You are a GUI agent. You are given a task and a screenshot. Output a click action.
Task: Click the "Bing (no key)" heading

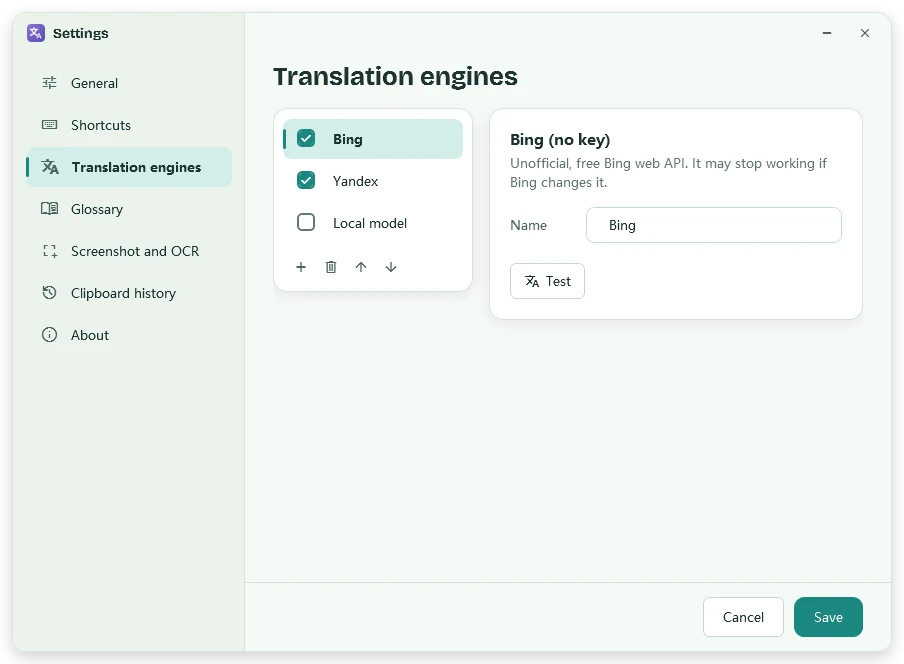(560, 140)
